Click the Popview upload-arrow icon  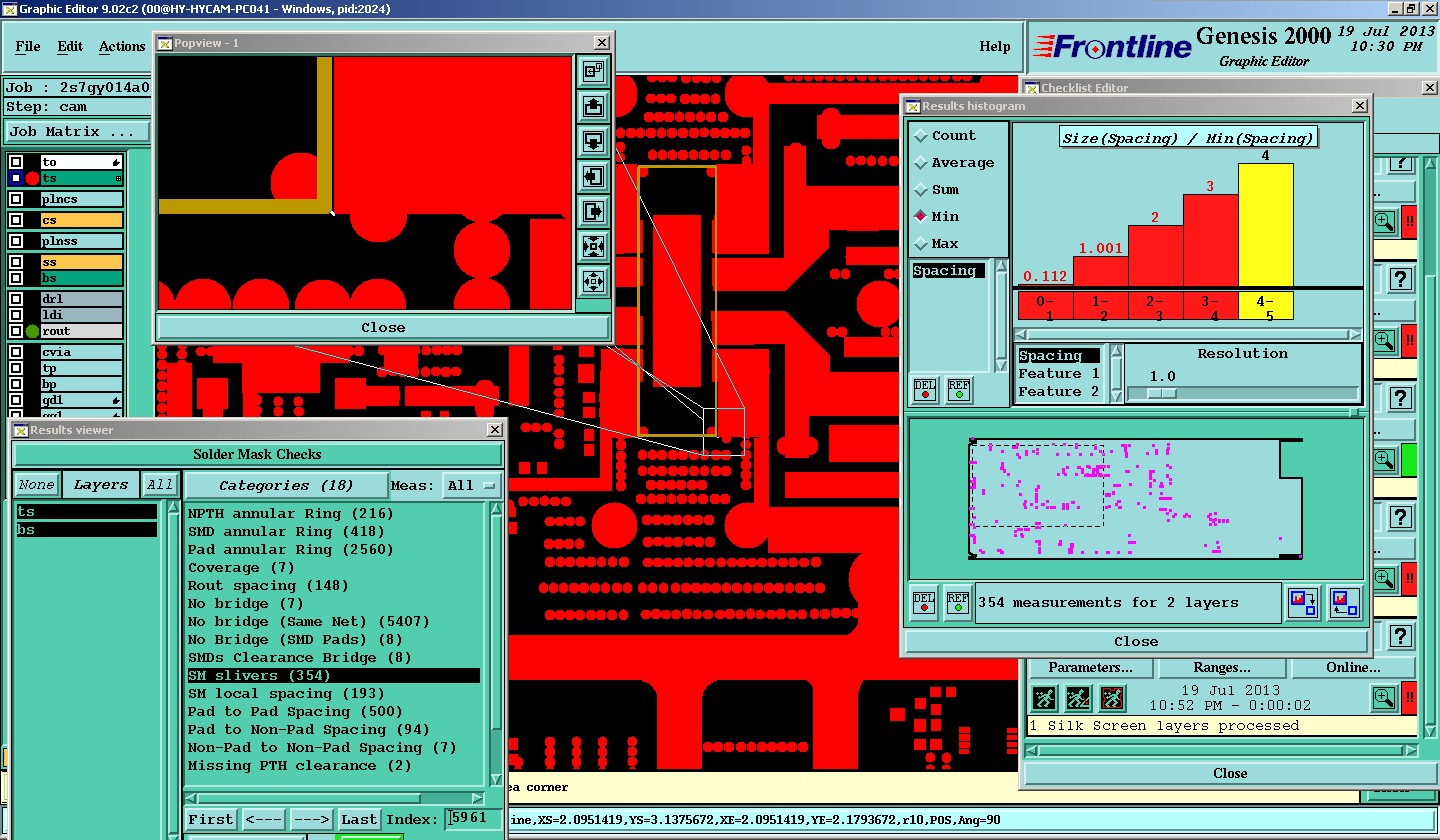(593, 106)
